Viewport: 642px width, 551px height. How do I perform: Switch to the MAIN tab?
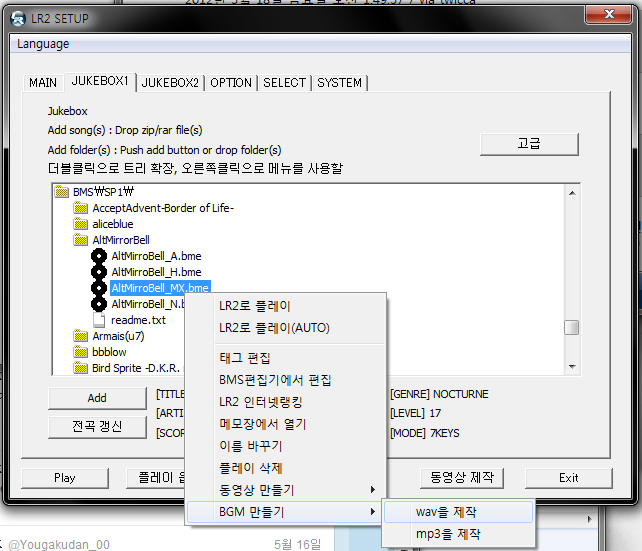pos(43,83)
